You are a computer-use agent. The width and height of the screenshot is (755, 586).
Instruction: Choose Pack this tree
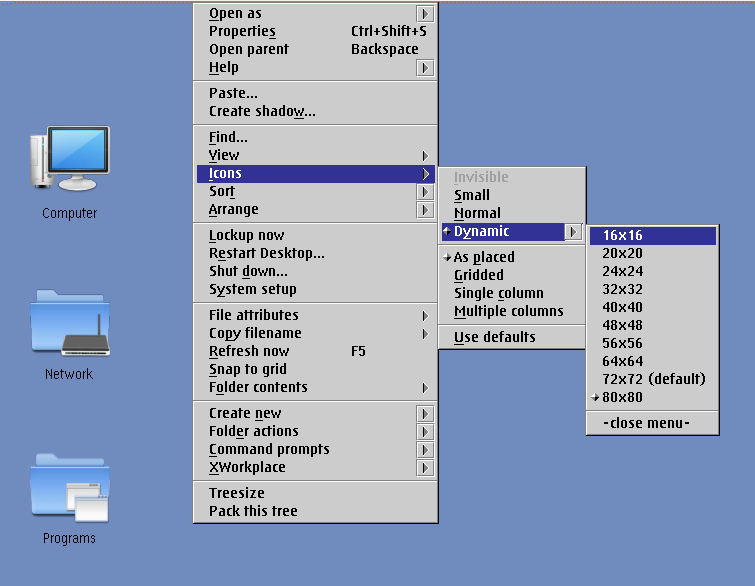[x=316, y=511]
